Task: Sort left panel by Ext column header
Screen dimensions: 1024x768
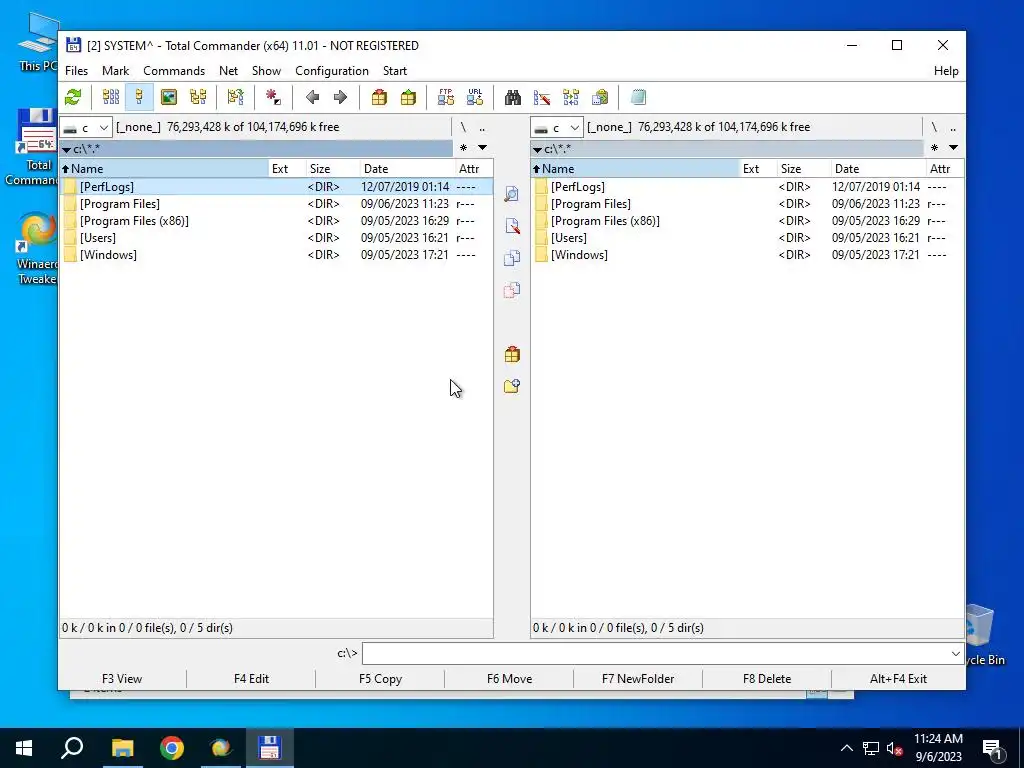Action: tap(287, 168)
